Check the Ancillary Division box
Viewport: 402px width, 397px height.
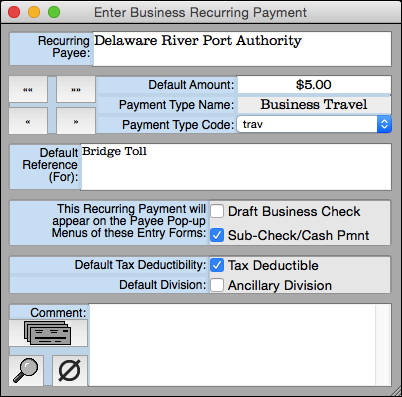point(217,285)
